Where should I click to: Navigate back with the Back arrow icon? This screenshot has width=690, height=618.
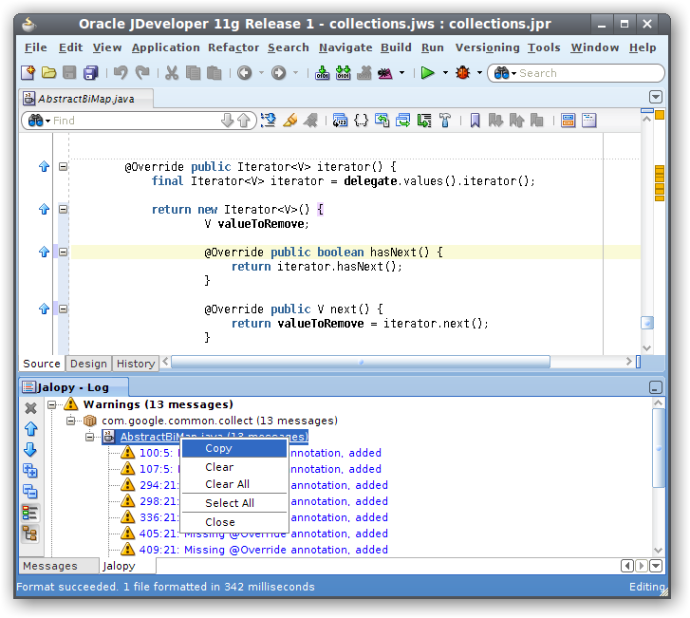coord(244,73)
